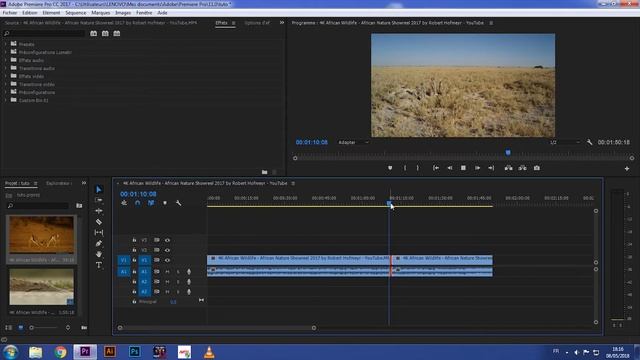Select the Track Select Forward tool
Screen dimensions: 640x360
click(99, 200)
